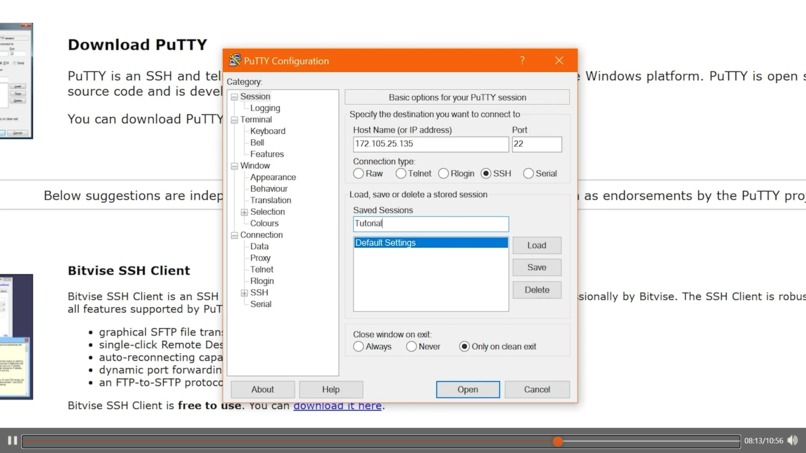Open the Window category
The image size is (806, 453).
tap(255, 166)
